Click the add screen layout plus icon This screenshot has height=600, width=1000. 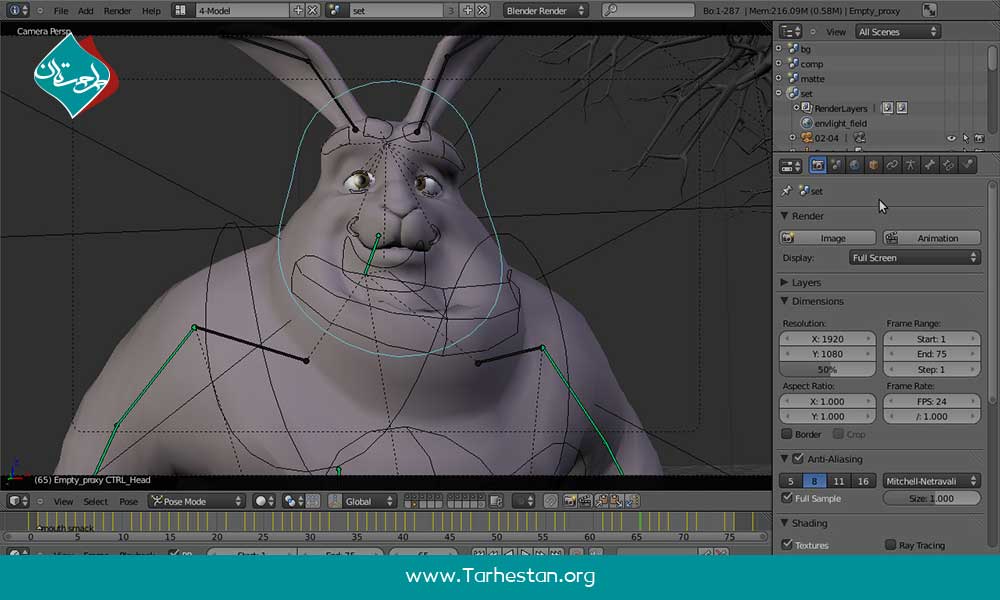click(298, 10)
